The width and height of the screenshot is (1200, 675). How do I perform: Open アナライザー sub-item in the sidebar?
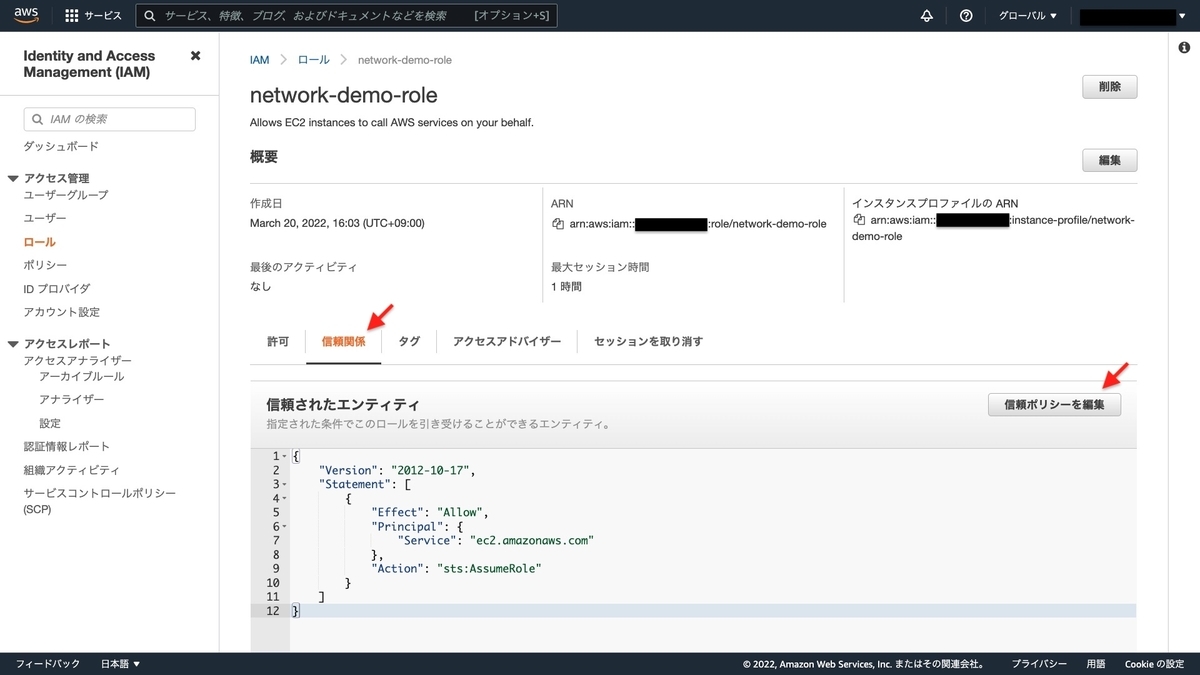[71, 399]
